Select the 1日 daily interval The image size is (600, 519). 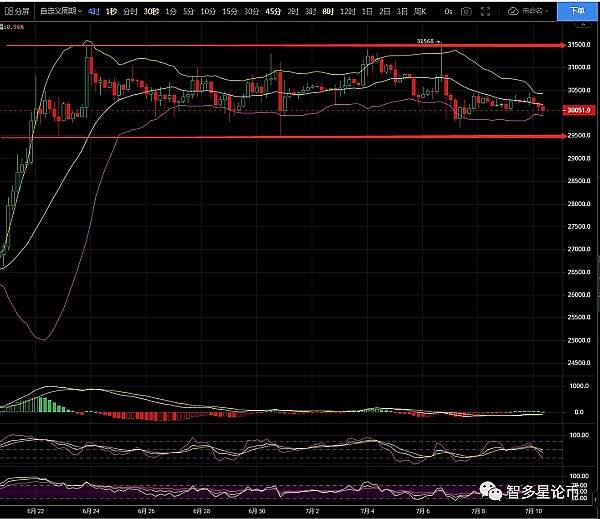(x=368, y=11)
